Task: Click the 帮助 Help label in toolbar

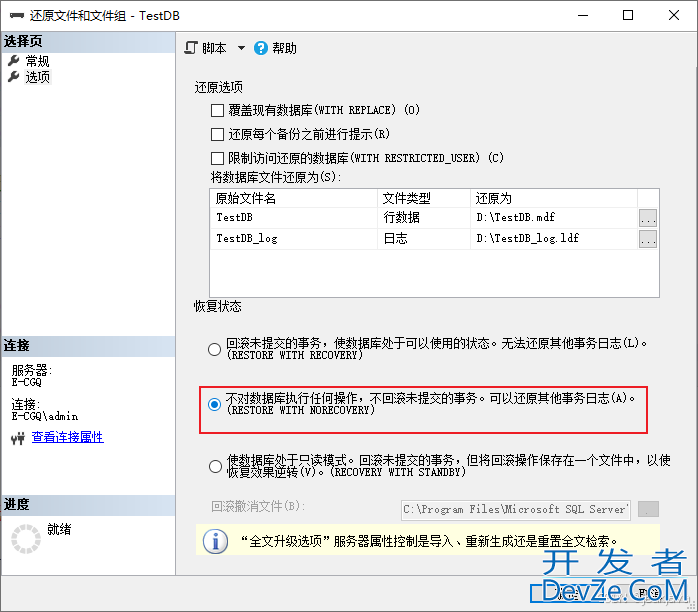Action: click(x=284, y=48)
